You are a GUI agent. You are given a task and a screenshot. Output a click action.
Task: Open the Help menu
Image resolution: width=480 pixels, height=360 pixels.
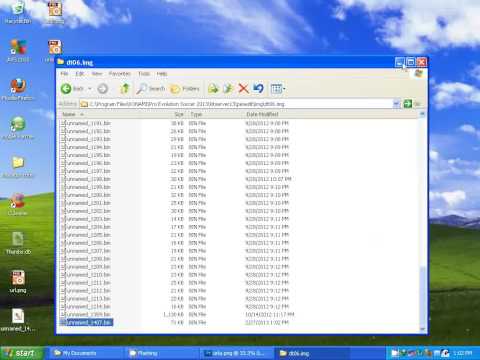(162, 74)
